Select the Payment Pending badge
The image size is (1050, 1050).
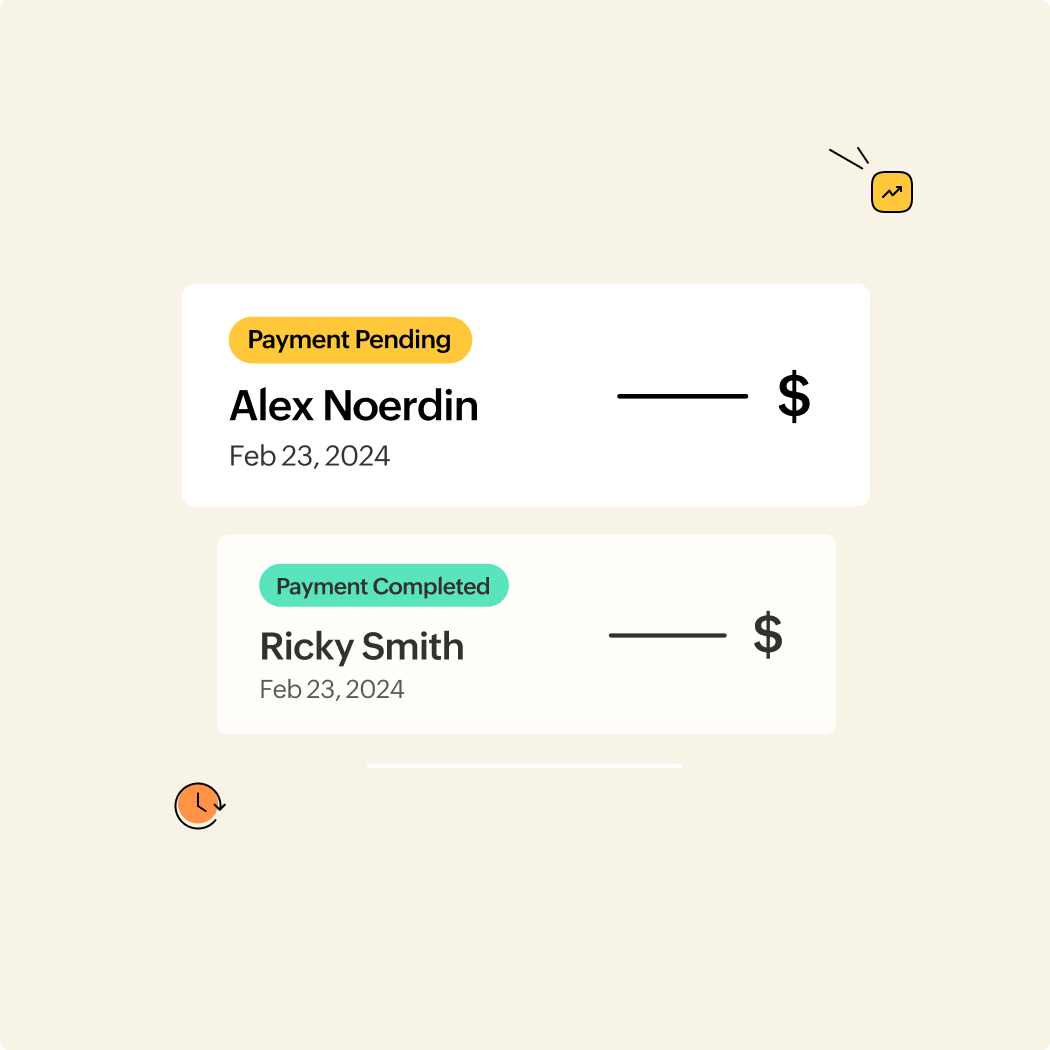350,340
